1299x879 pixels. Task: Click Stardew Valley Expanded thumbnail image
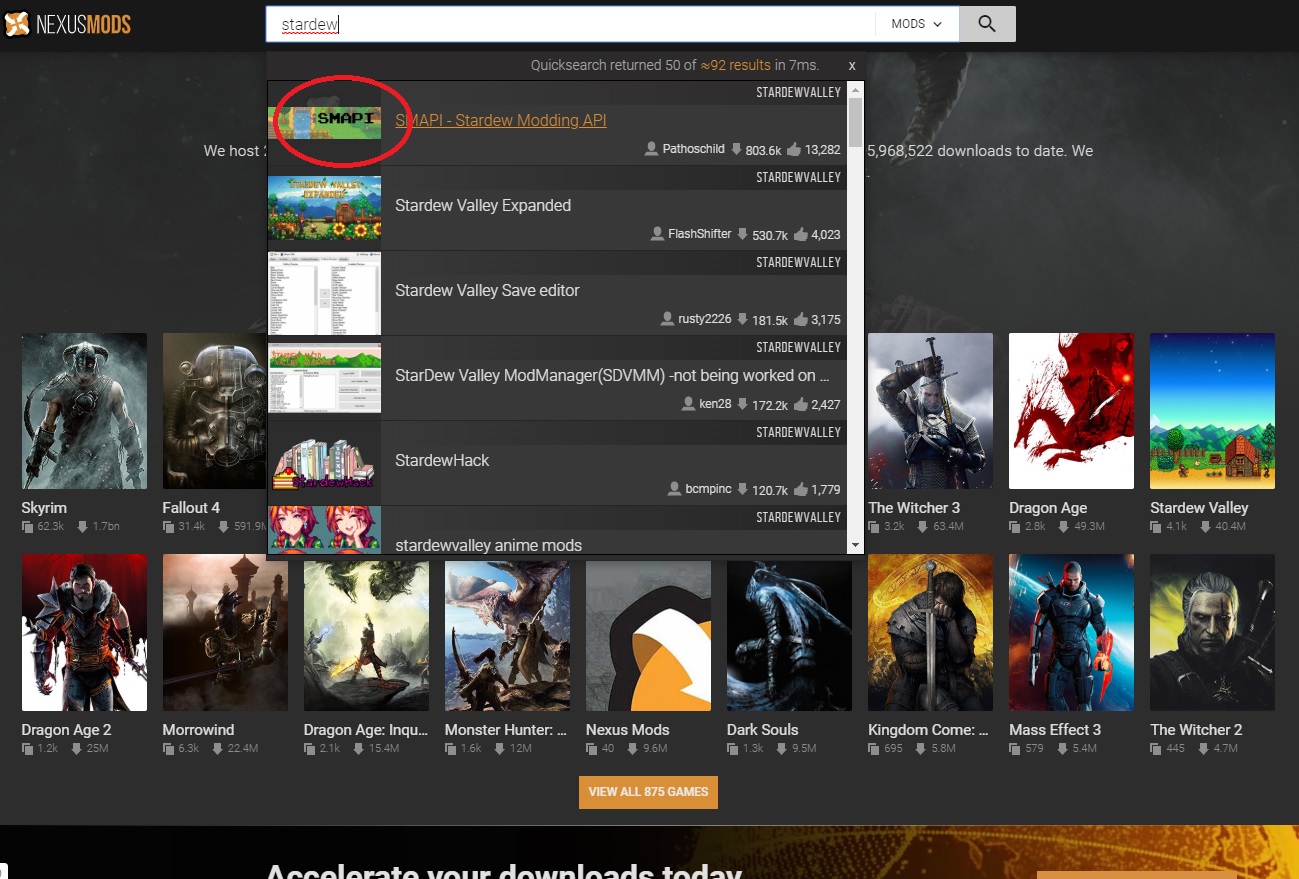(x=324, y=207)
